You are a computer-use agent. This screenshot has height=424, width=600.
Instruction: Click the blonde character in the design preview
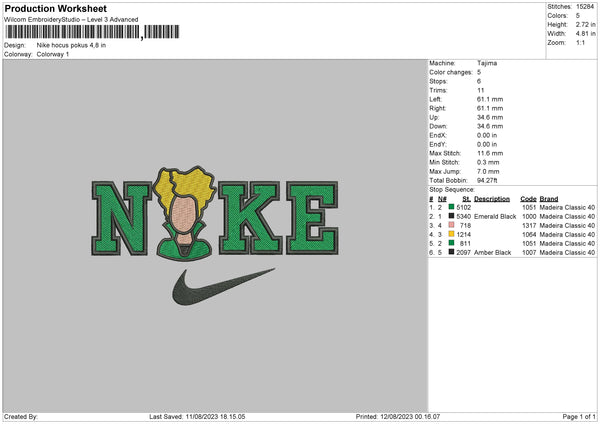[x=184, y=213]
